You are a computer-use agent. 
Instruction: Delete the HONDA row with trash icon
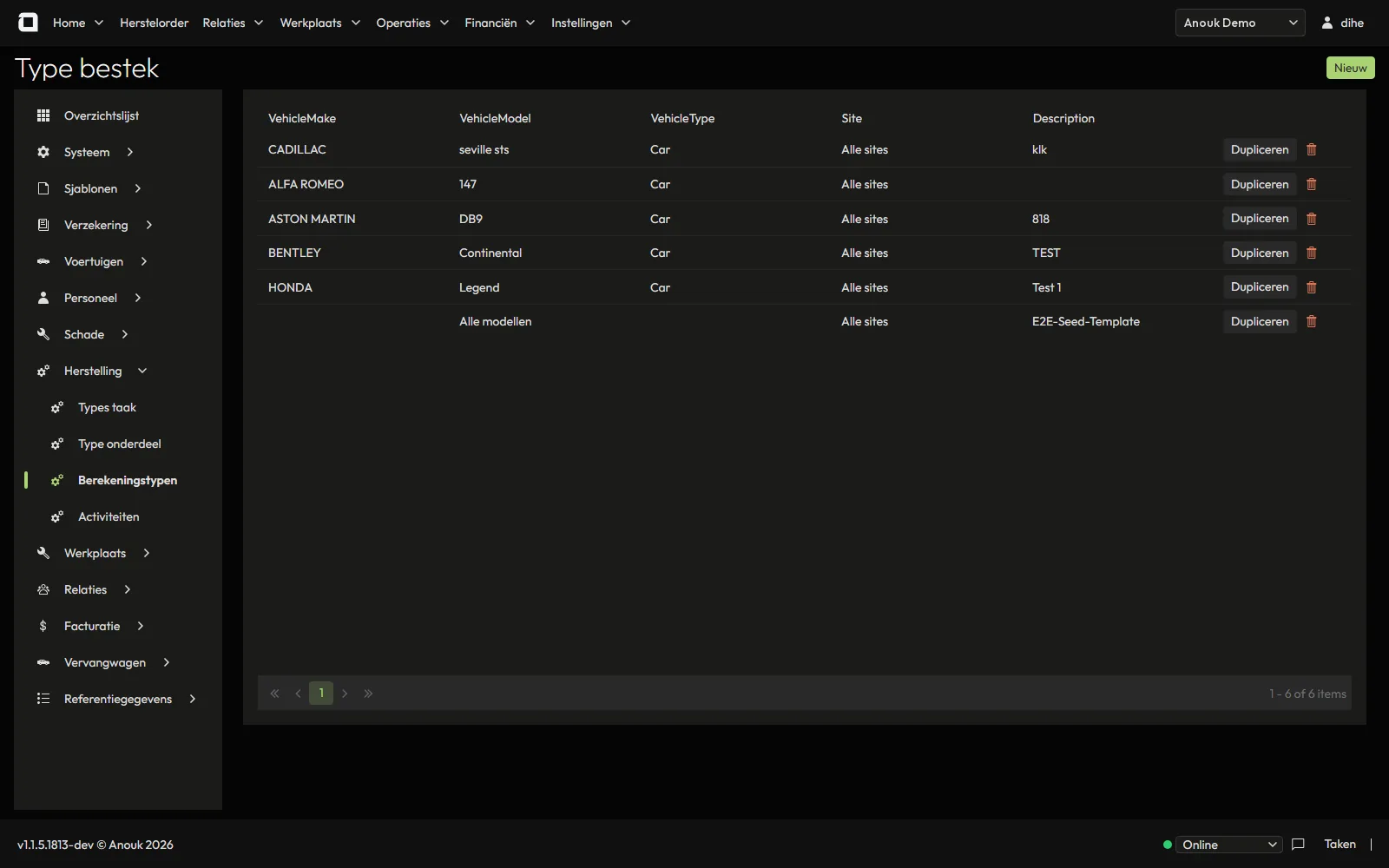tap(1312, 287)
